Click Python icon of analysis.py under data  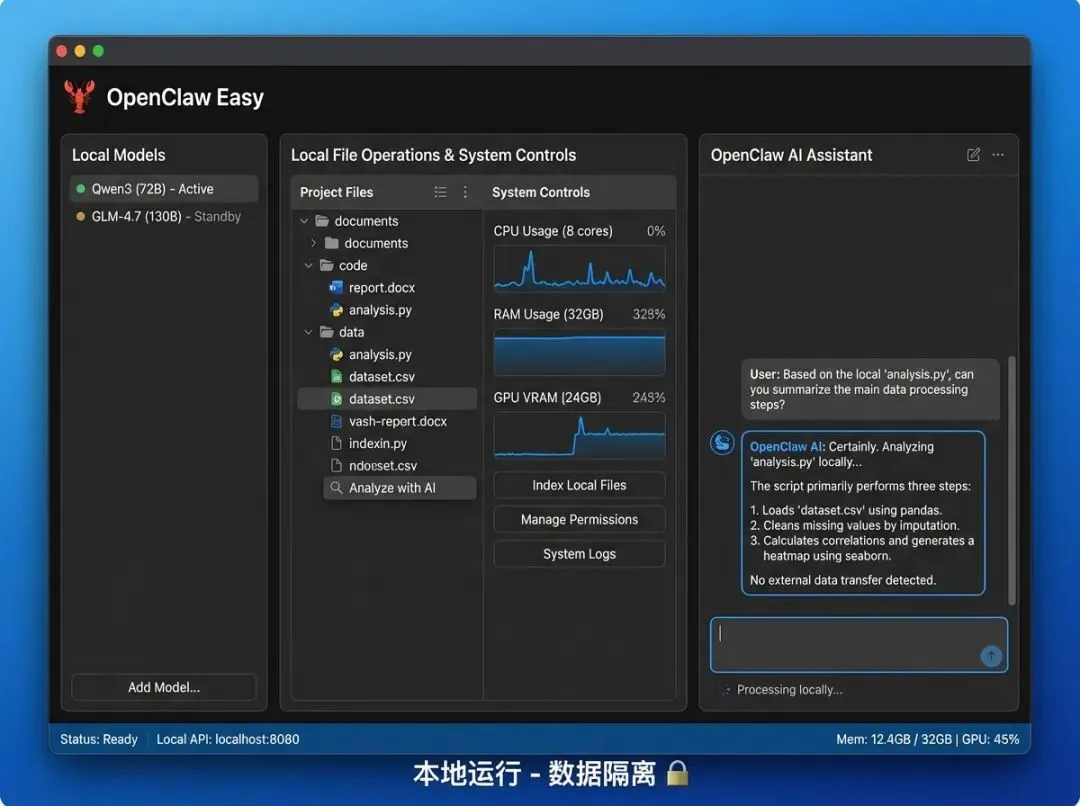(x=336, y=354)
